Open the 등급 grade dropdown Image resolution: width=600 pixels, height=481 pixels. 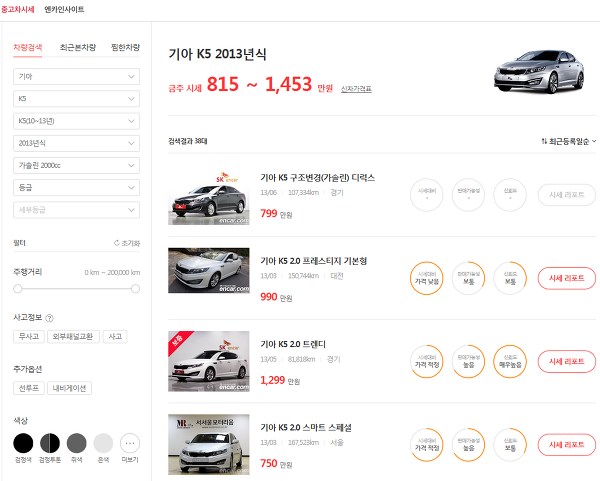[77, 188]
